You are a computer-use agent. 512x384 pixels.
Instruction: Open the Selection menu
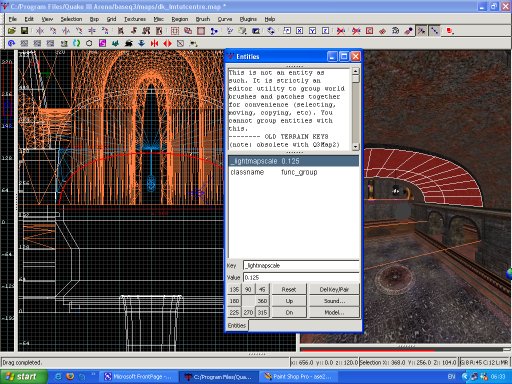tap(71, 19)
